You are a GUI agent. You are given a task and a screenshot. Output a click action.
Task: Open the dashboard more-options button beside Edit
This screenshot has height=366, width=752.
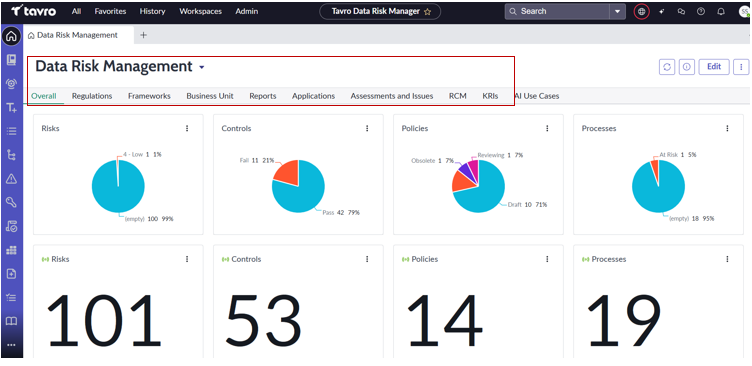point(741,67)
